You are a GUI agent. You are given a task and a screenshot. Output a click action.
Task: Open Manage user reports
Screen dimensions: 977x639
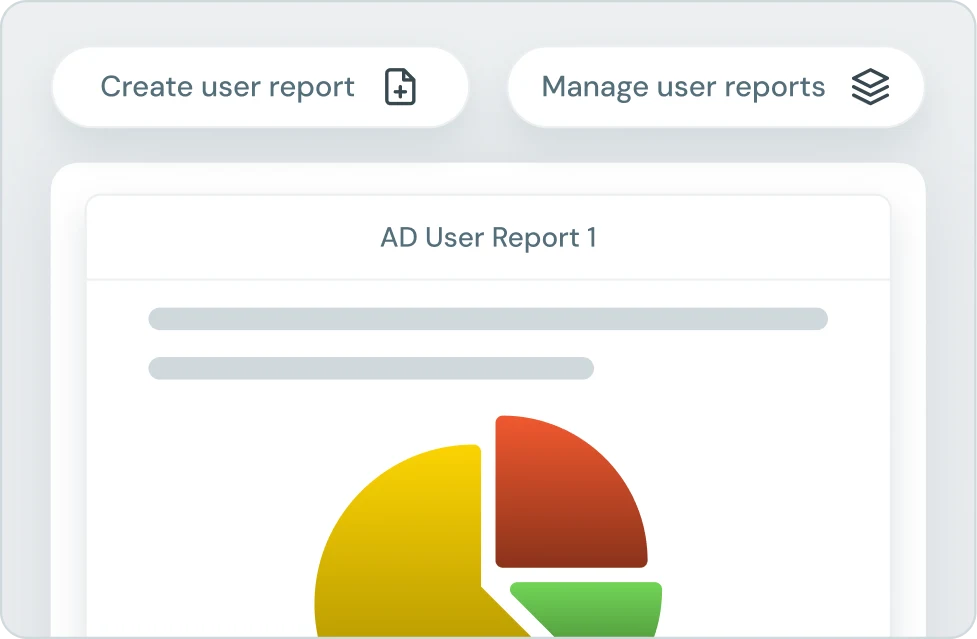click(715, 87)
